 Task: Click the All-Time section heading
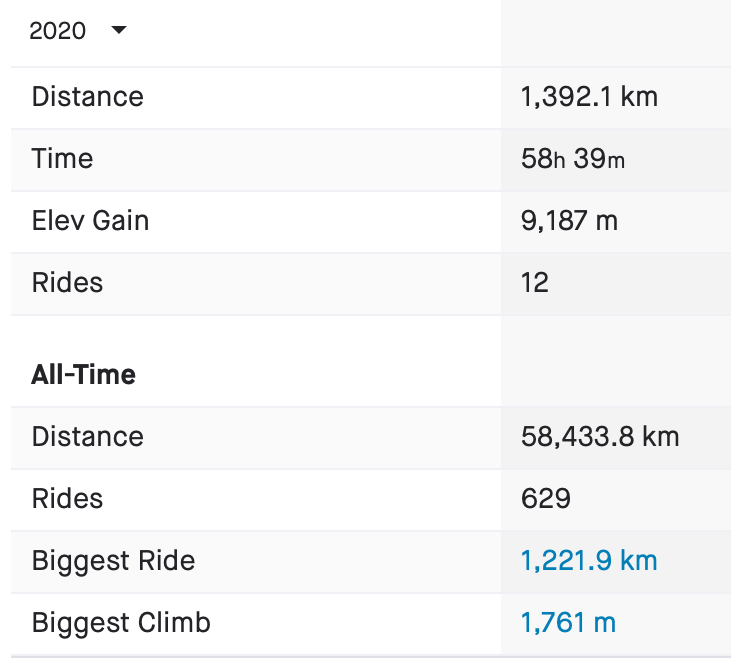pos(84,375)
